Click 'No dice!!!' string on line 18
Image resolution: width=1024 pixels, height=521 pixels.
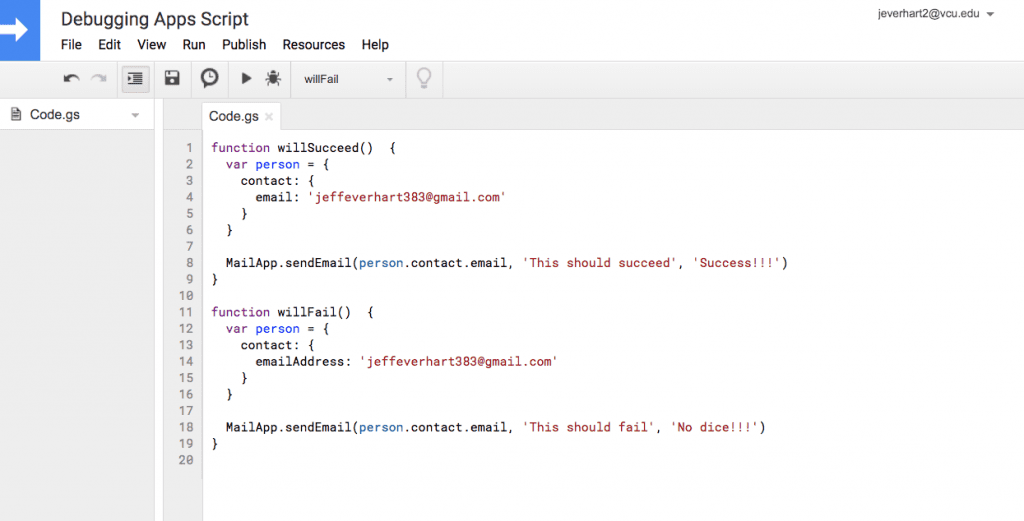(714, 427)
